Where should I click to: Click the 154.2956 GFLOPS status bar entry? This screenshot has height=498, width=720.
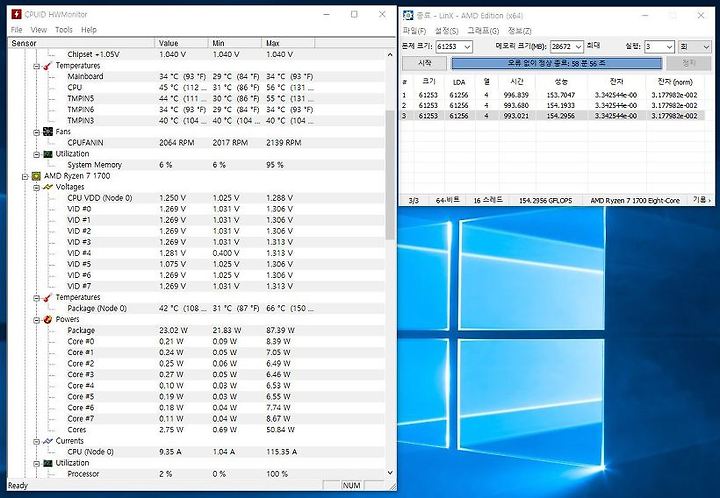546,201
